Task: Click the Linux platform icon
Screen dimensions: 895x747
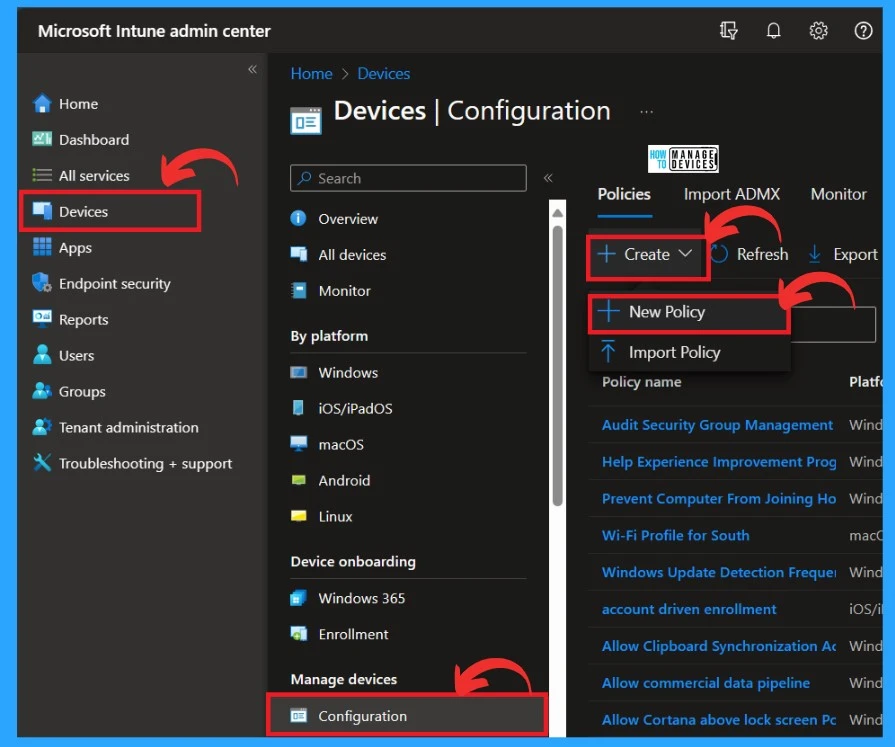Action: pyautogui.click(x=299, y=516)
